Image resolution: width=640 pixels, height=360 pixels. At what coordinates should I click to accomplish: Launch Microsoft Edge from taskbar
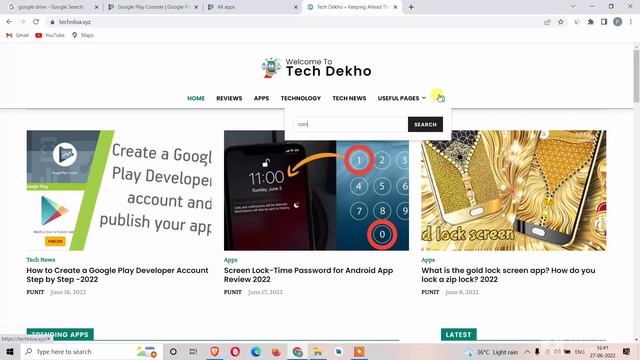coord(256,351)
